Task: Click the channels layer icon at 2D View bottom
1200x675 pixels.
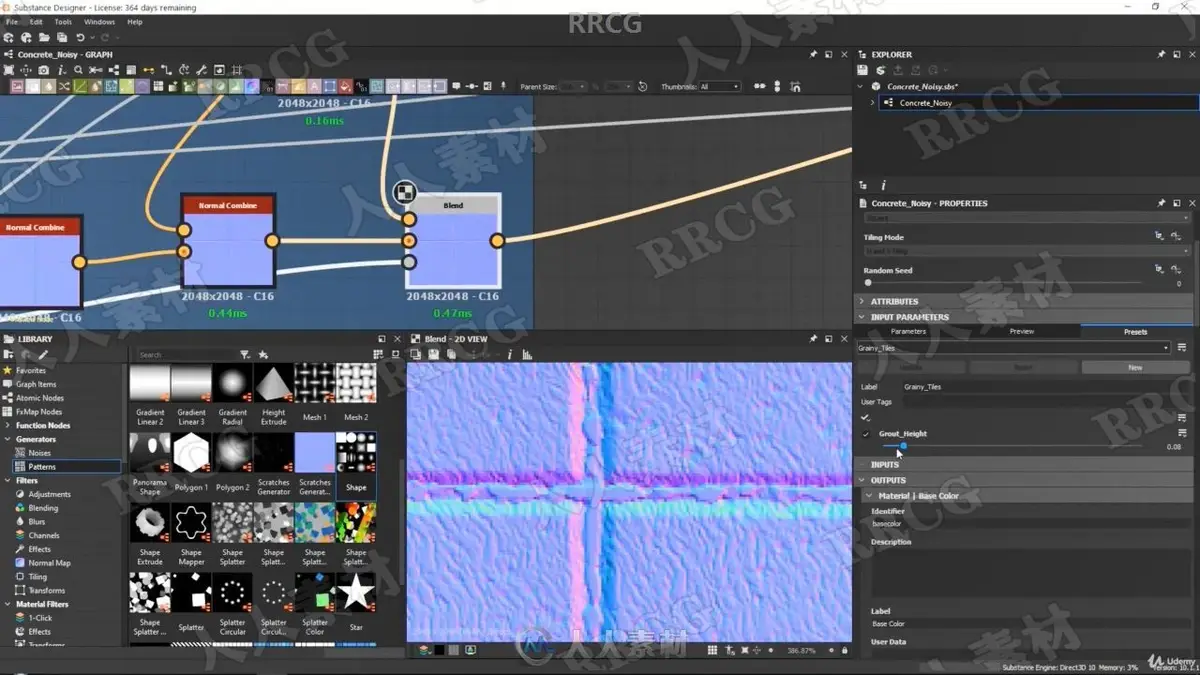Action: [424, 650]
